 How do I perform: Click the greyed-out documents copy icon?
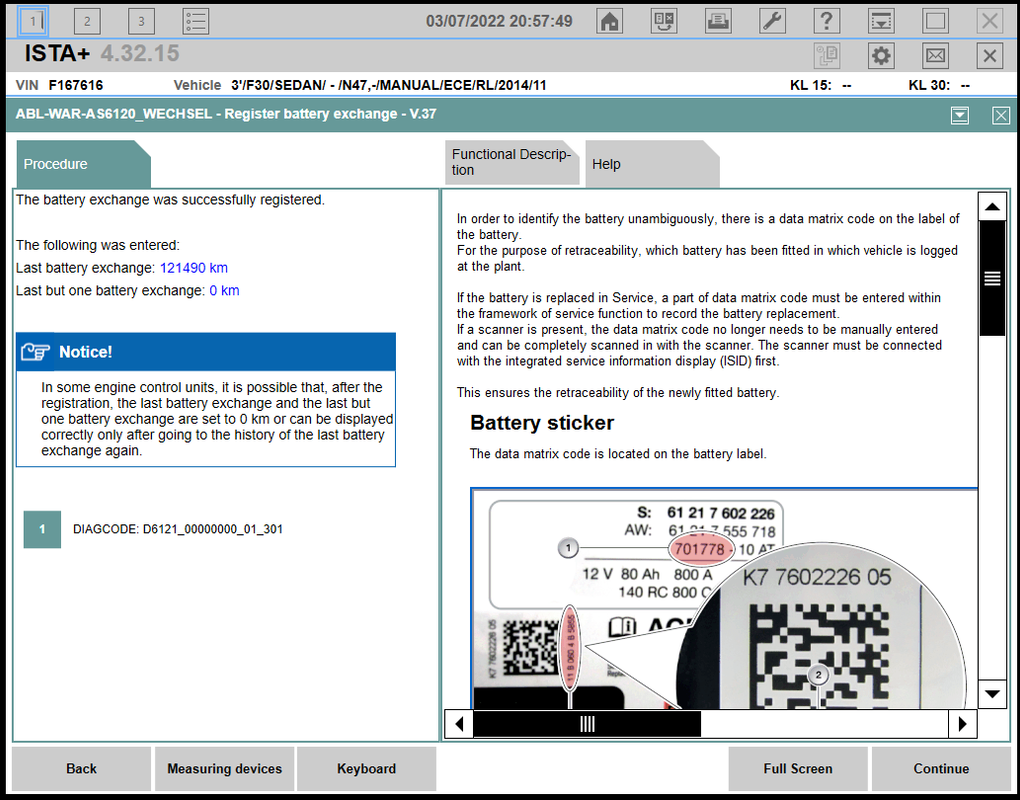coord(827,56)
